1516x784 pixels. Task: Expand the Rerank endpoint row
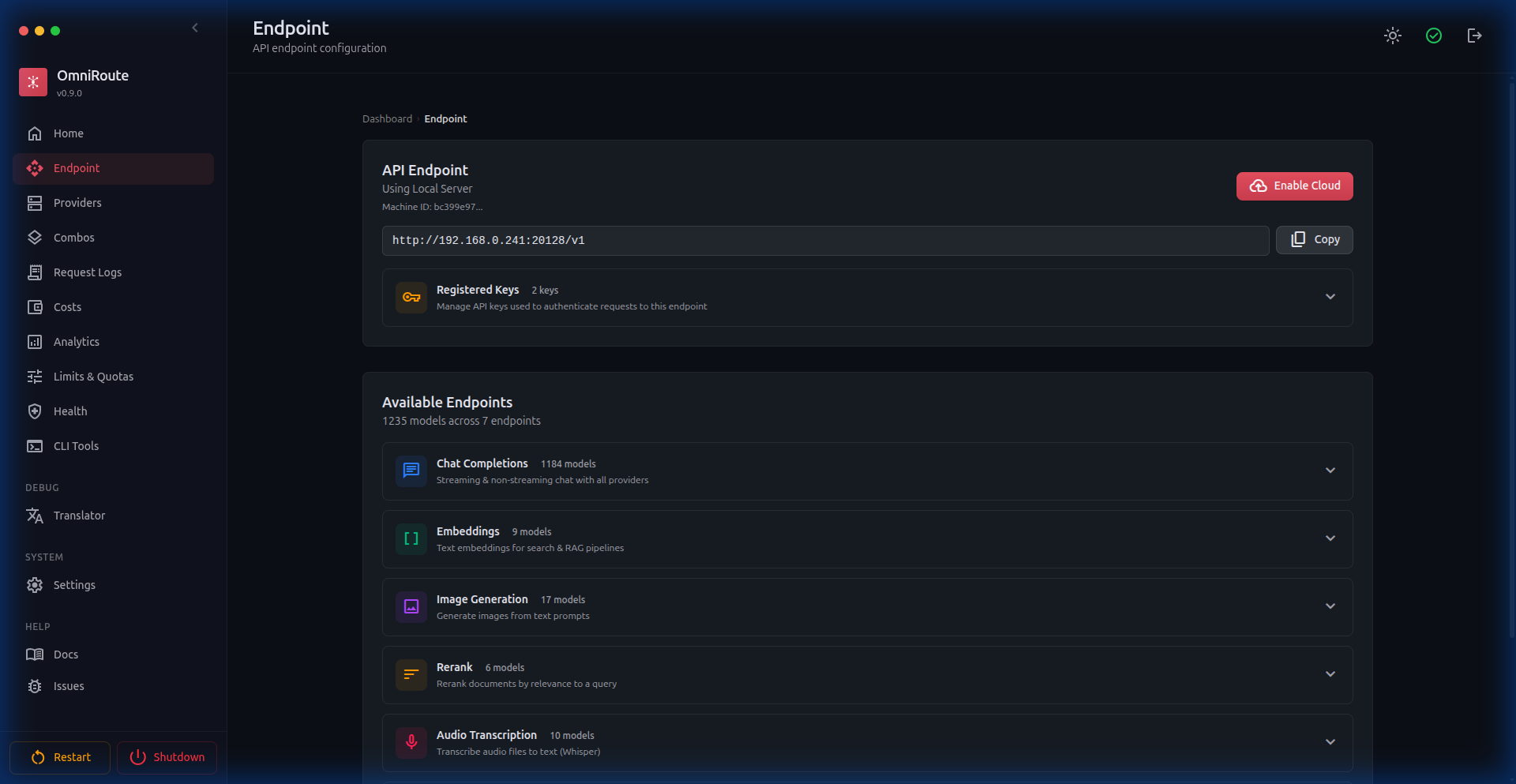1330,675
